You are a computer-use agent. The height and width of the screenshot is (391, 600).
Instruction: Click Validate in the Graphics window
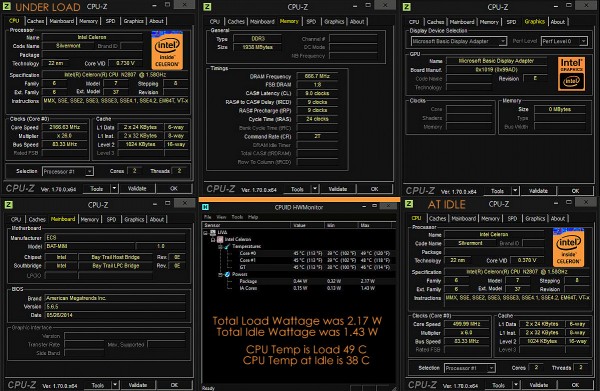tap(538, 191)
